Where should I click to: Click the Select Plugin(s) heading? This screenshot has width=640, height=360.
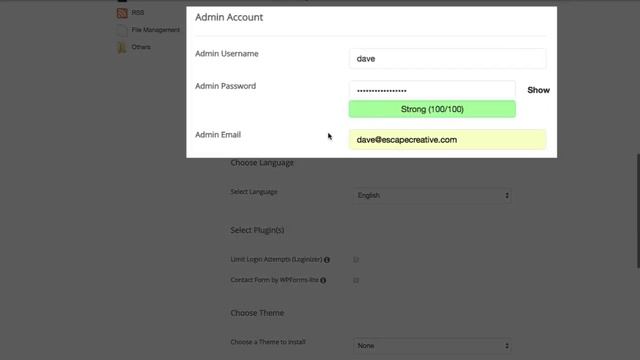[x=257, y=230]
